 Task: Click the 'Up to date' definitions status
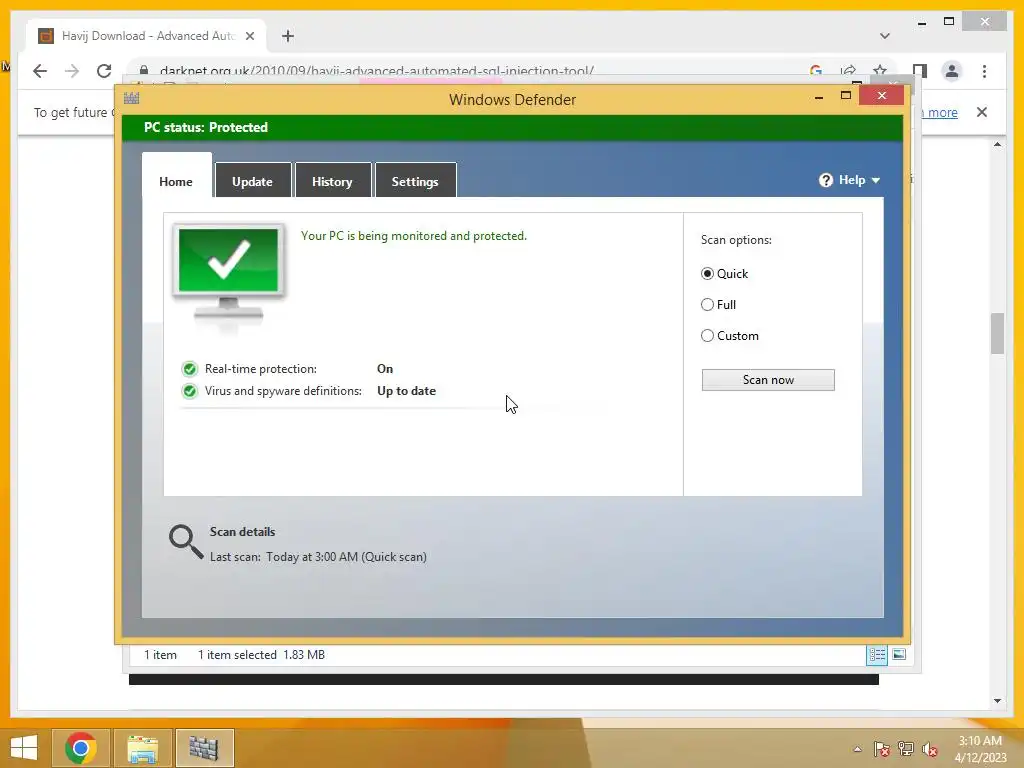coord(406,391)
